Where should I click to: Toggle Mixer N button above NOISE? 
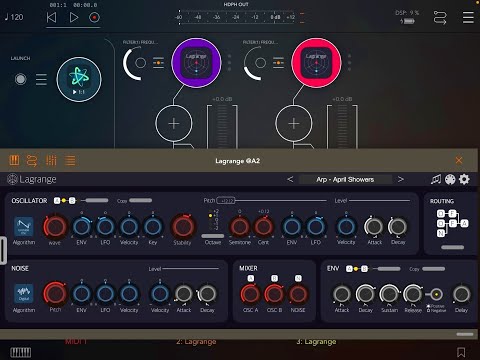point(298,278)
